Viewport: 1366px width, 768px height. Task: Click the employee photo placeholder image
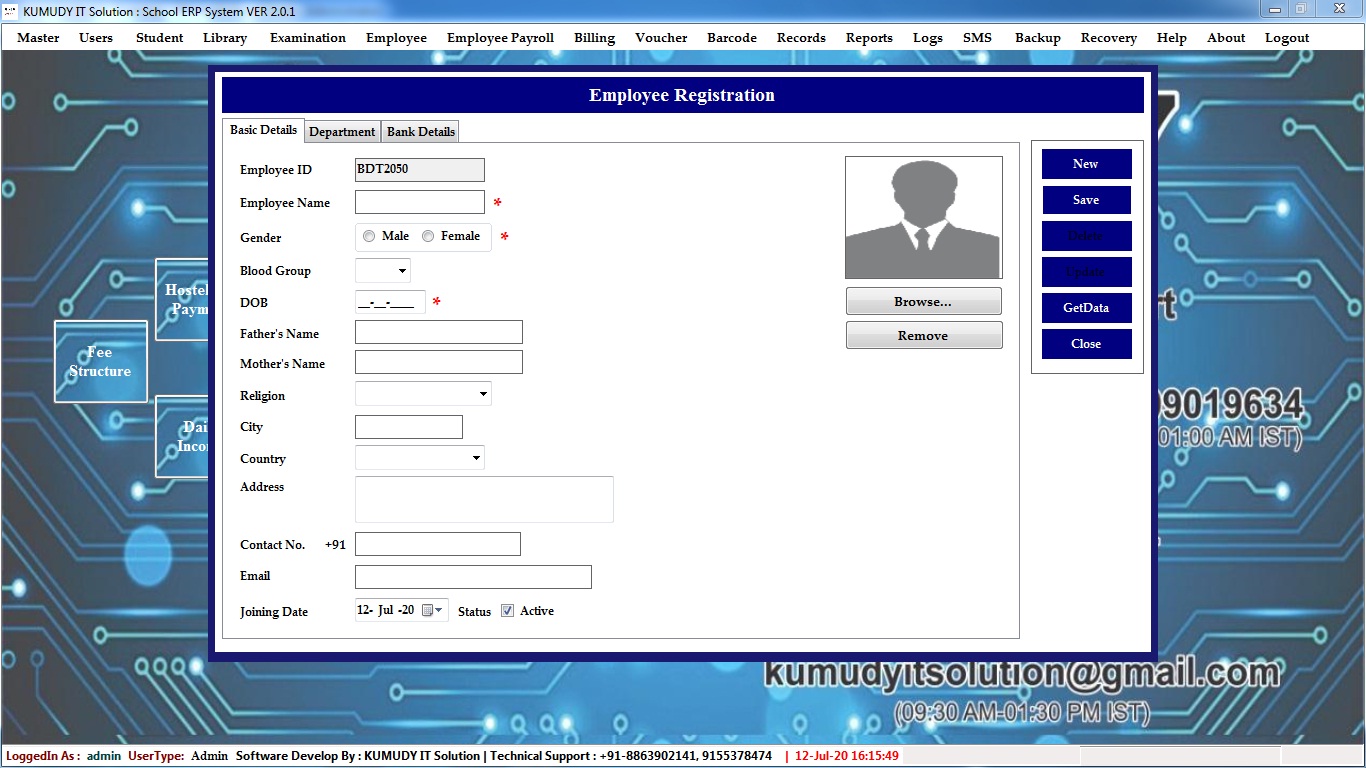coord(923,217)
